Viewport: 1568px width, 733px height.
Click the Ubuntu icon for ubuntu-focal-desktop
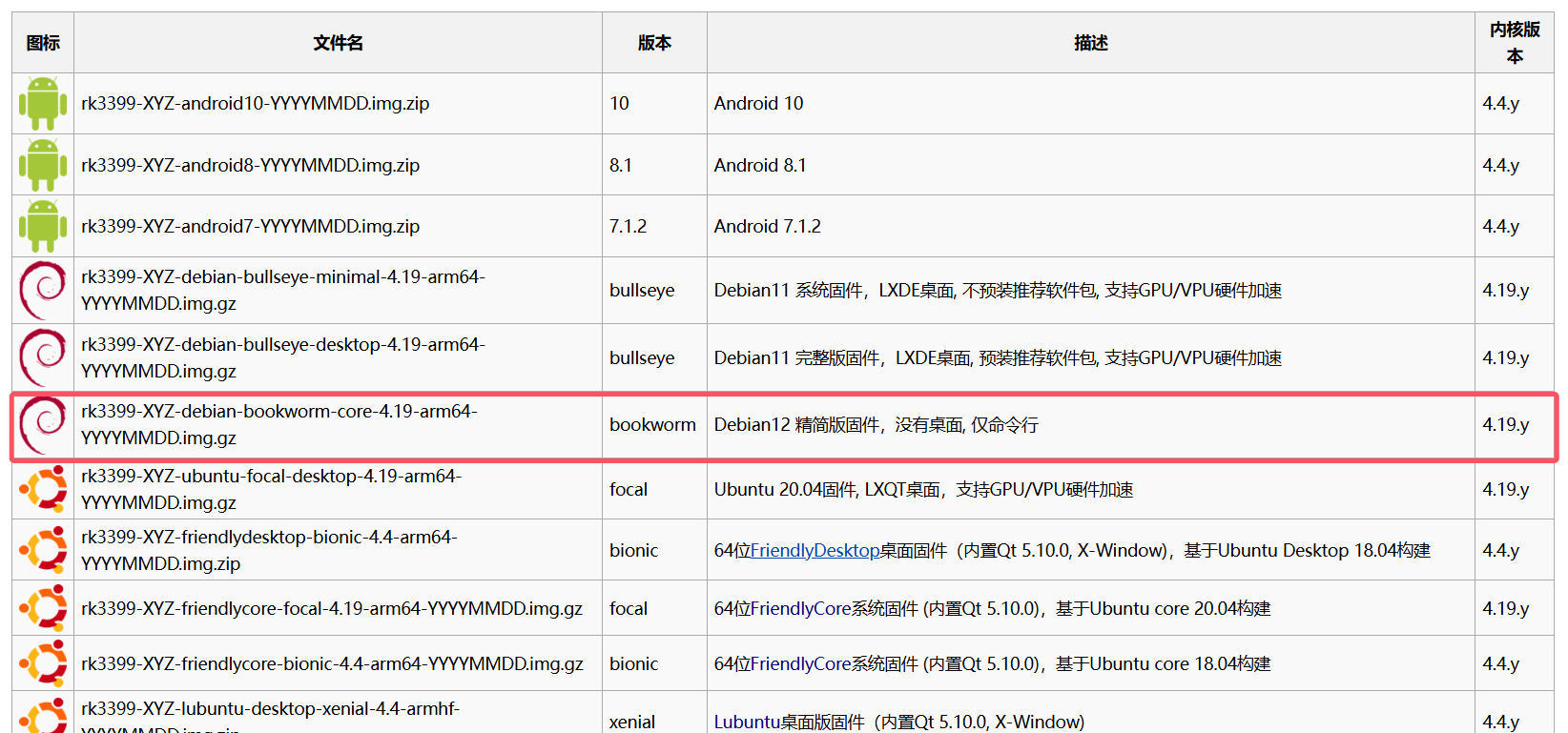(43, 489)
